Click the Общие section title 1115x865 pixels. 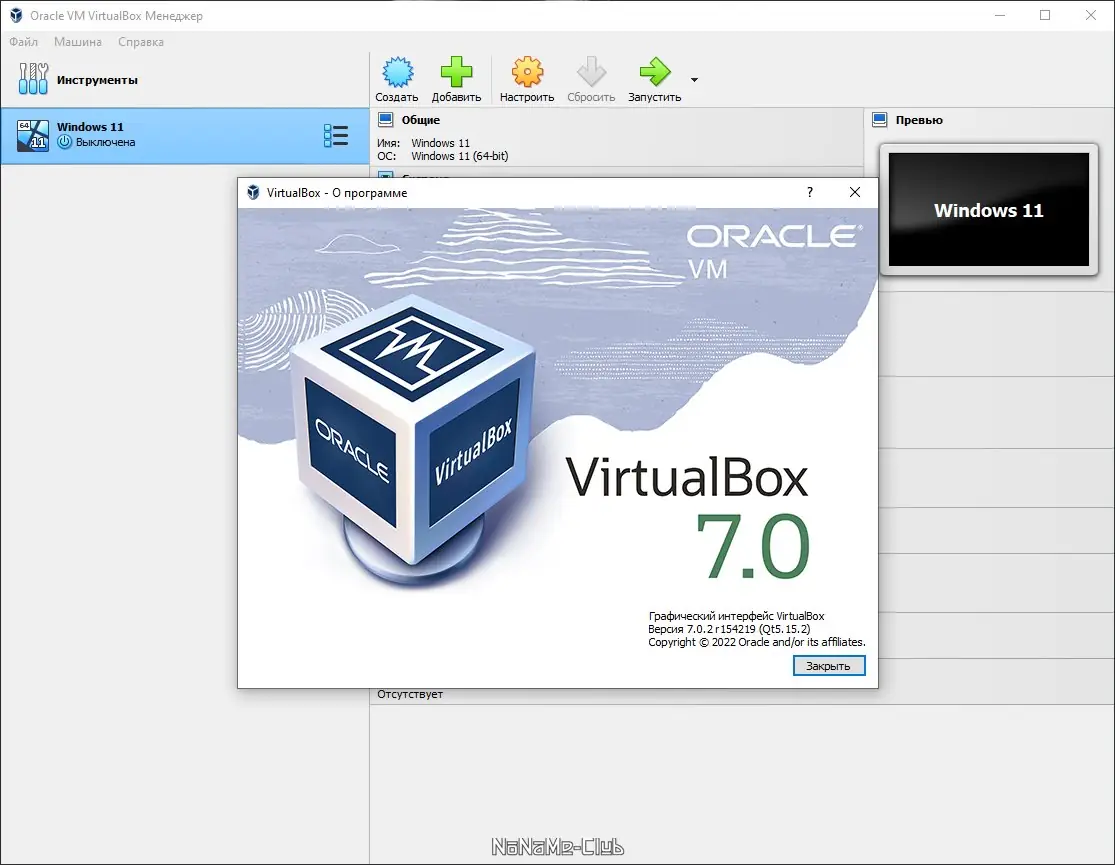(x=420, y=120)
